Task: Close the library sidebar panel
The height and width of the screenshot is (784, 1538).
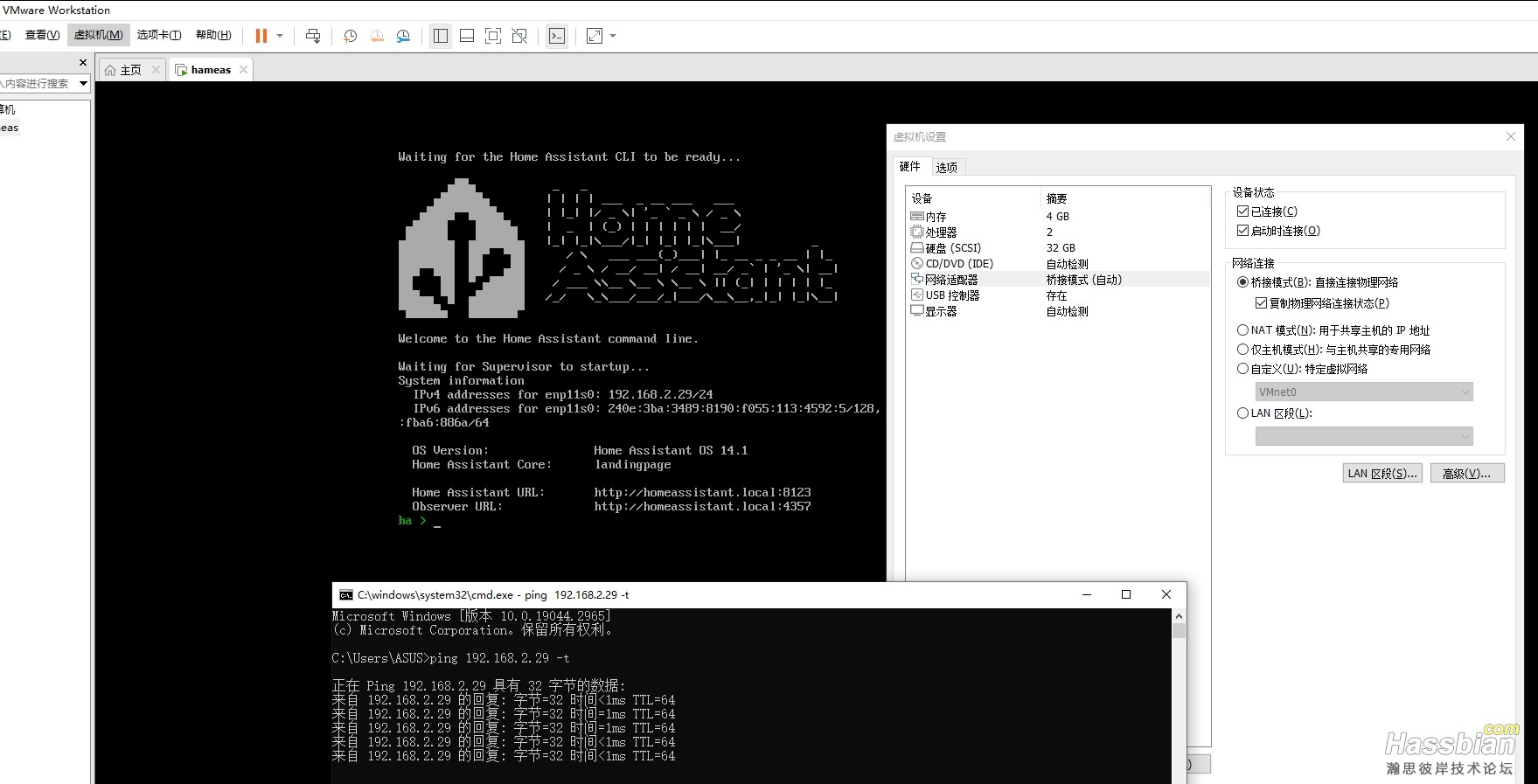Action: click(83, 63)
